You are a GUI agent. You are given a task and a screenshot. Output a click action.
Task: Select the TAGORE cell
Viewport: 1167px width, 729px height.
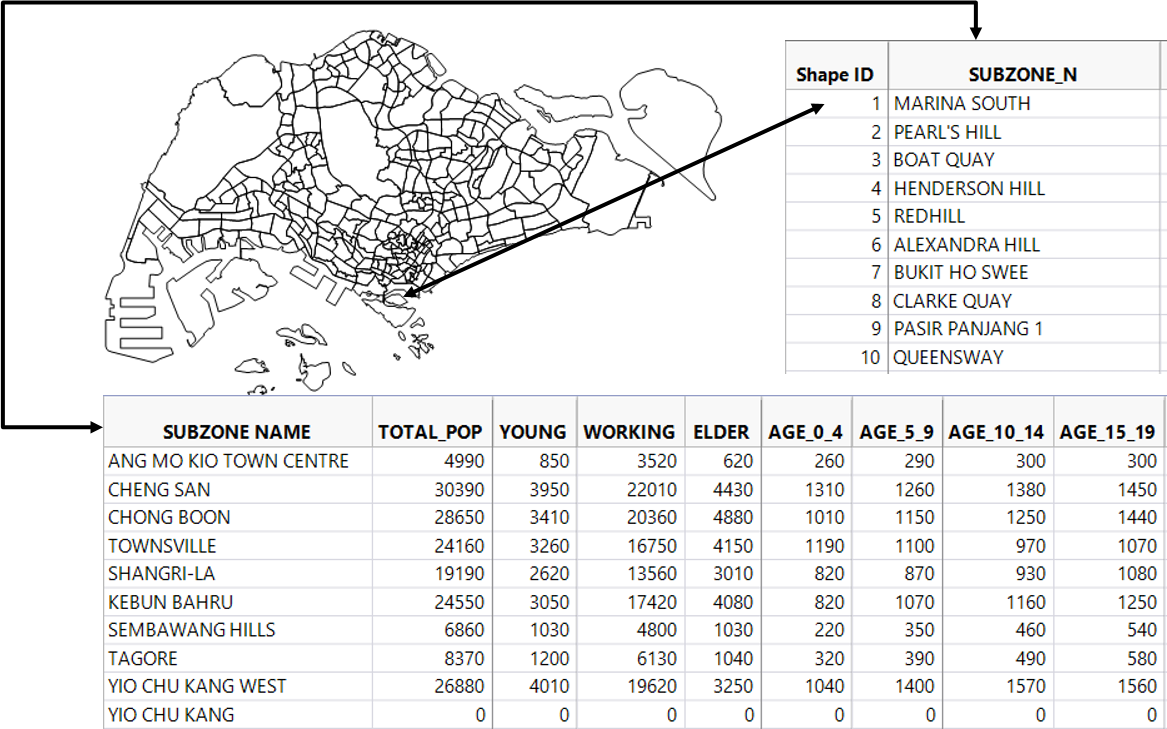237,658
